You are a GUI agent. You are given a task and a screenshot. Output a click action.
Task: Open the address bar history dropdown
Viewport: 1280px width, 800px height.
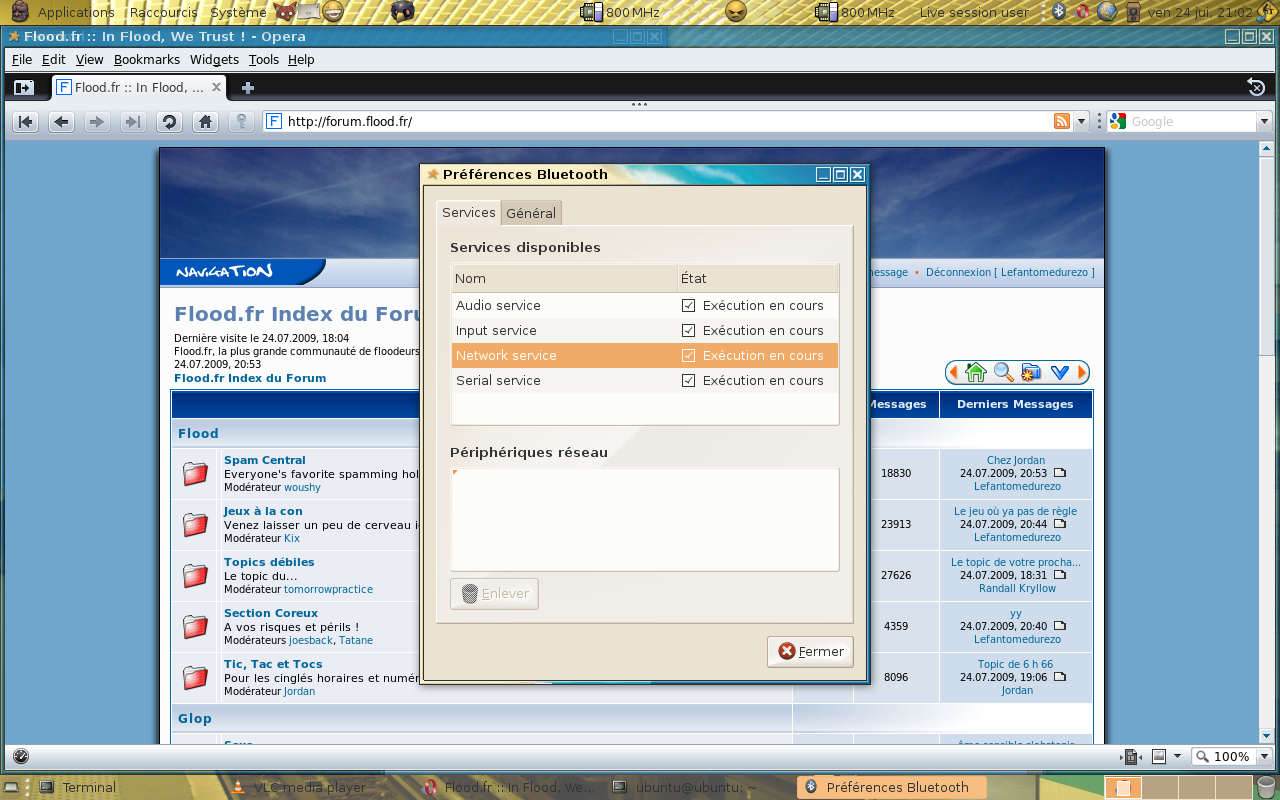1081,122
